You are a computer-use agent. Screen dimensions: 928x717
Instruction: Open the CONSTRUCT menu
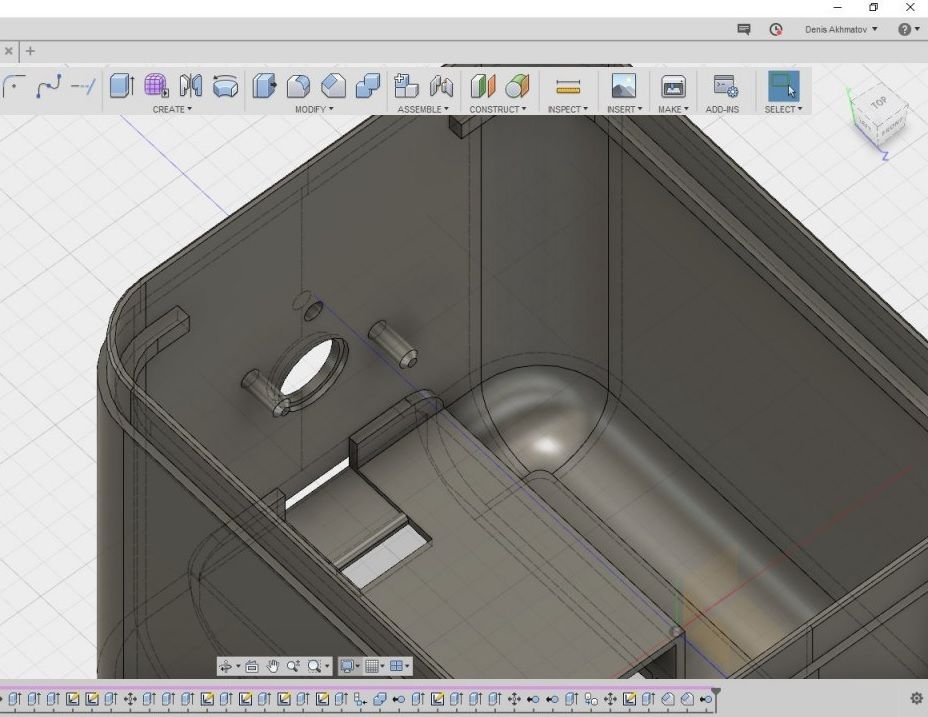click(x=498, y=109)
